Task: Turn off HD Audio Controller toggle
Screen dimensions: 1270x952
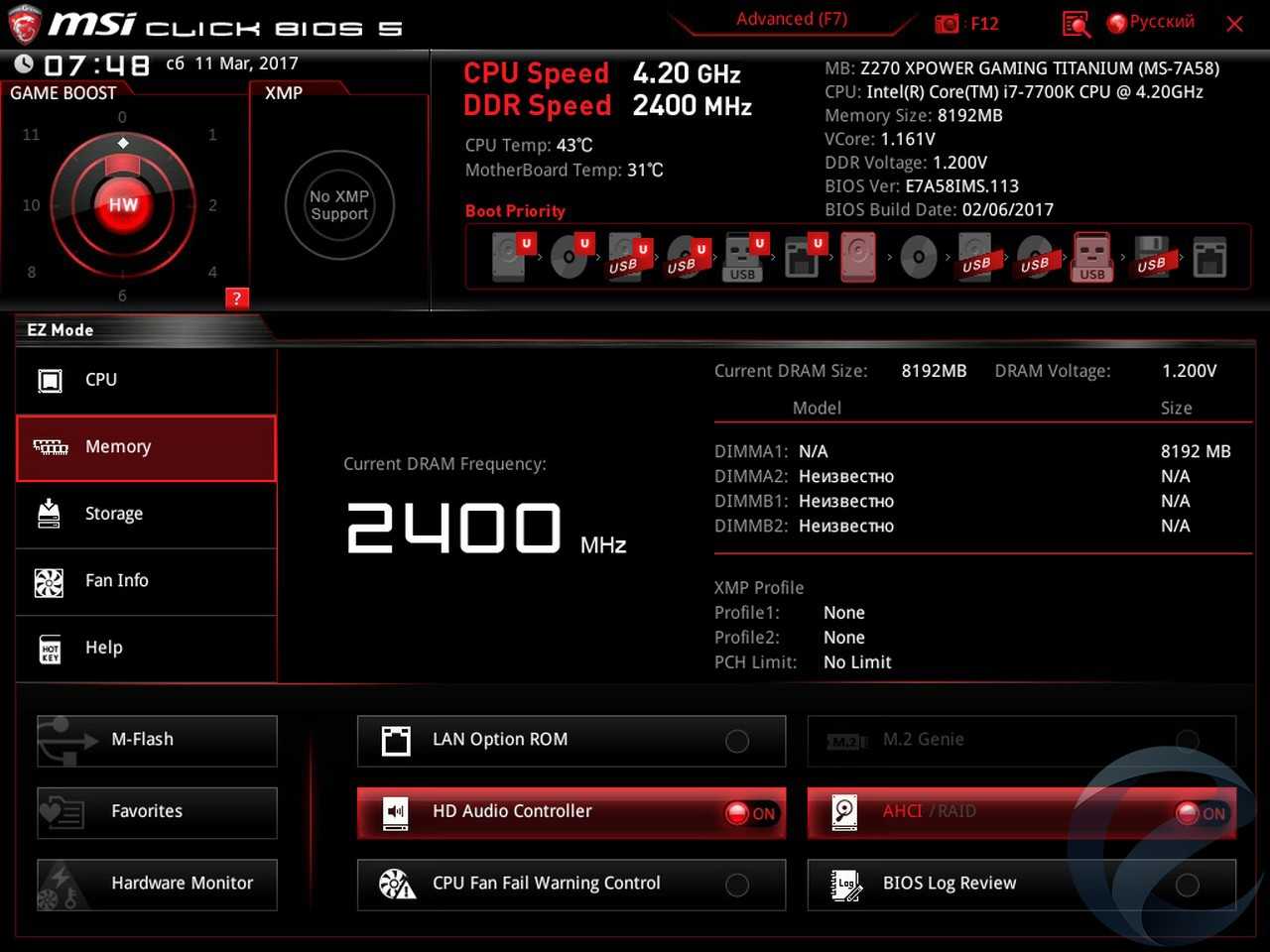Action: pos(751,813)
